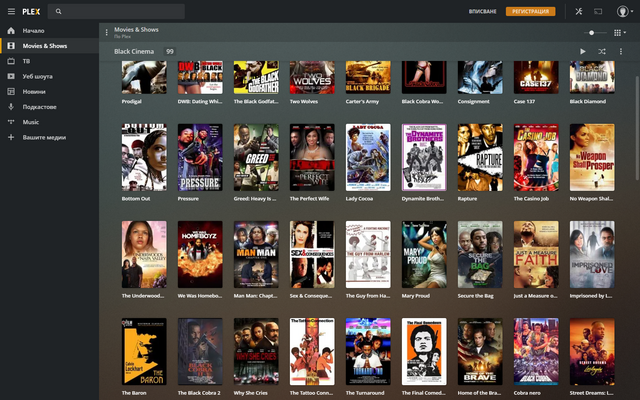Open Уеб шоута in the sidebar
This screenshot has width=640, height=400.
click(x=49, y=76)
